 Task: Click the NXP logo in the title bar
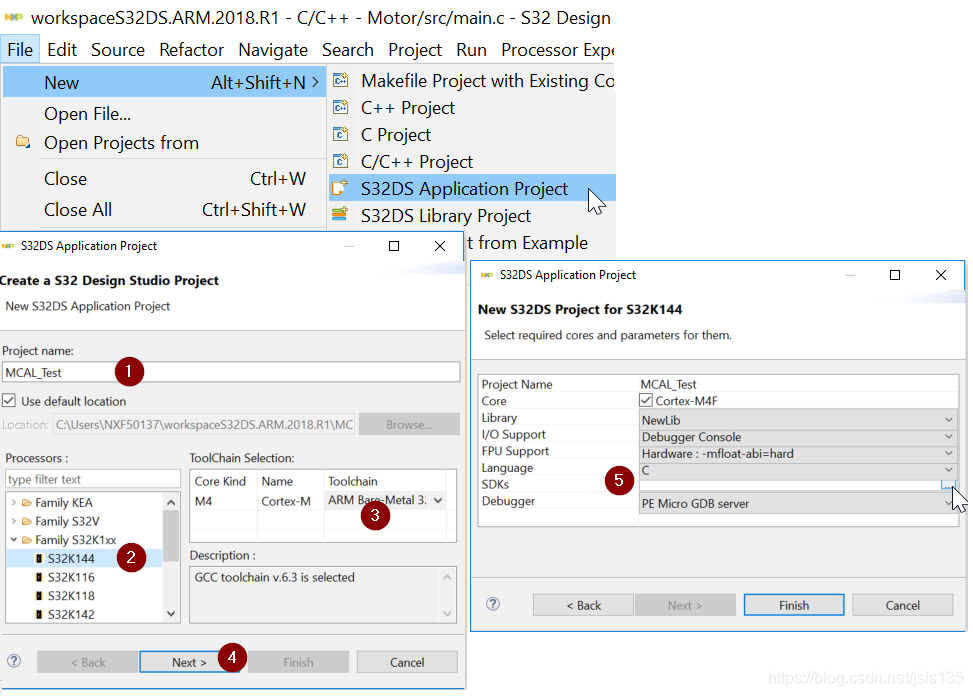coord(13,16)
